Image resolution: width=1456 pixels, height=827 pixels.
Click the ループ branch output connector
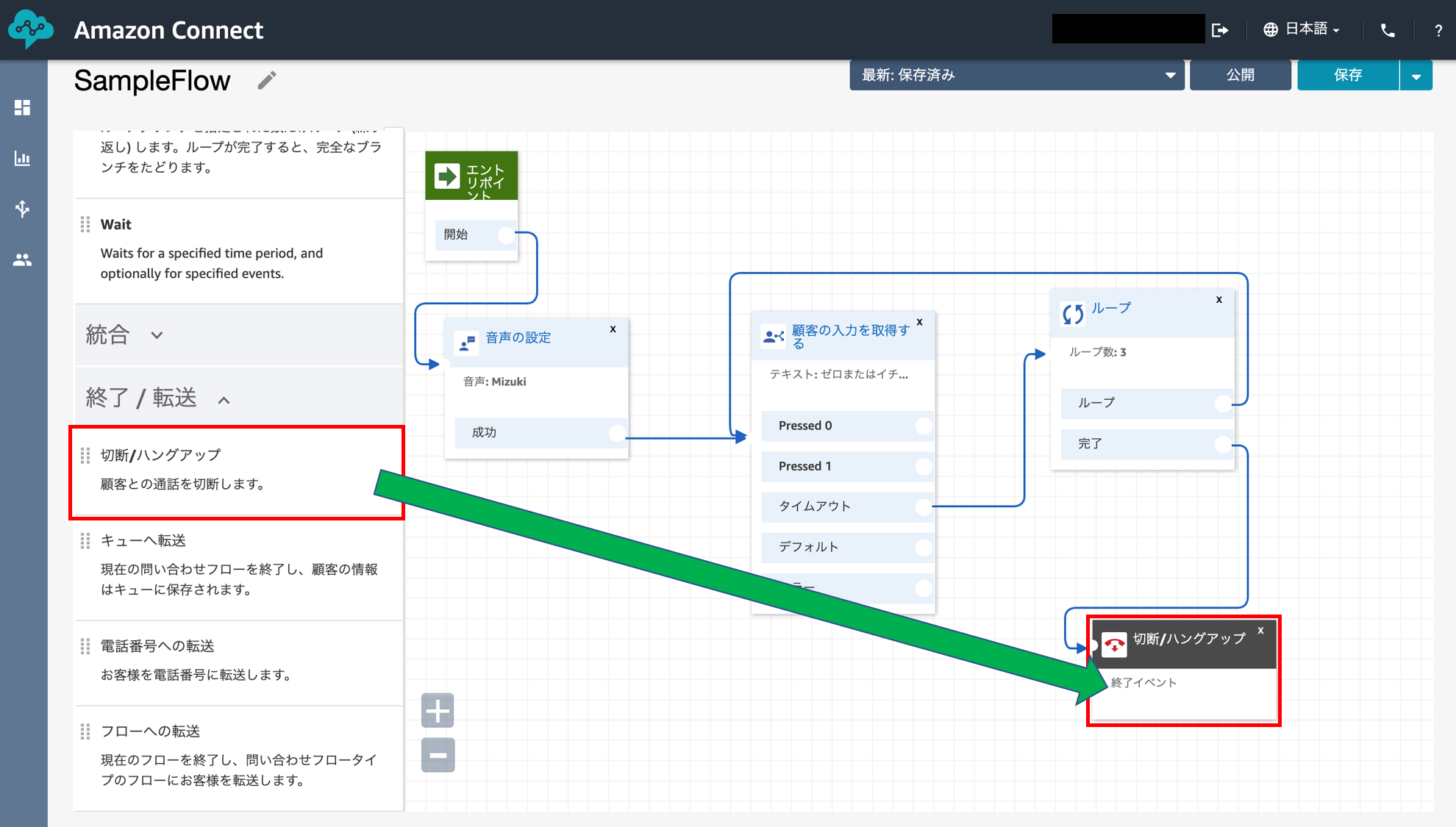(1223, 403)
